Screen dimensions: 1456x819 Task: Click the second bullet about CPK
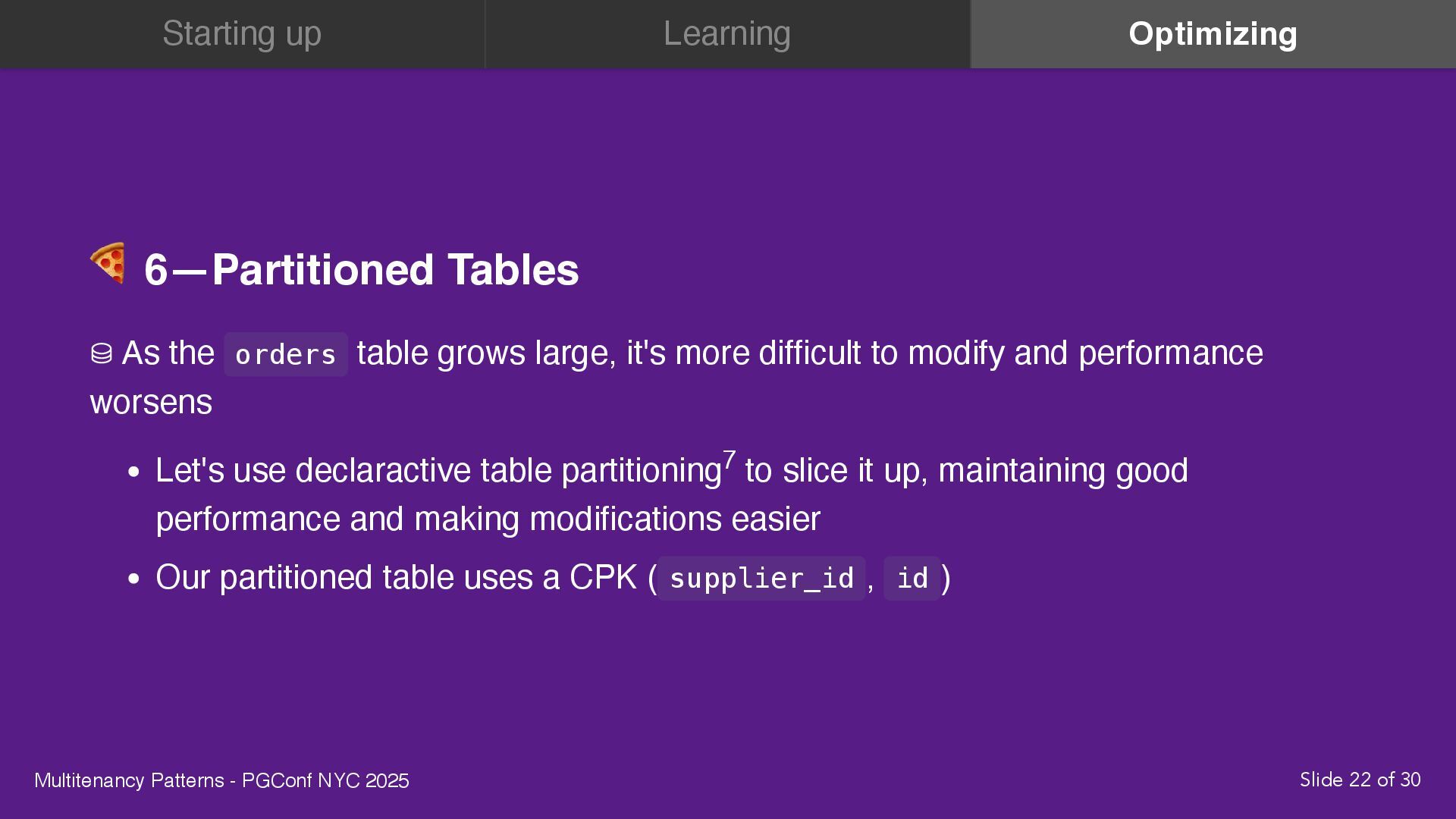click(x=554, y=578)
